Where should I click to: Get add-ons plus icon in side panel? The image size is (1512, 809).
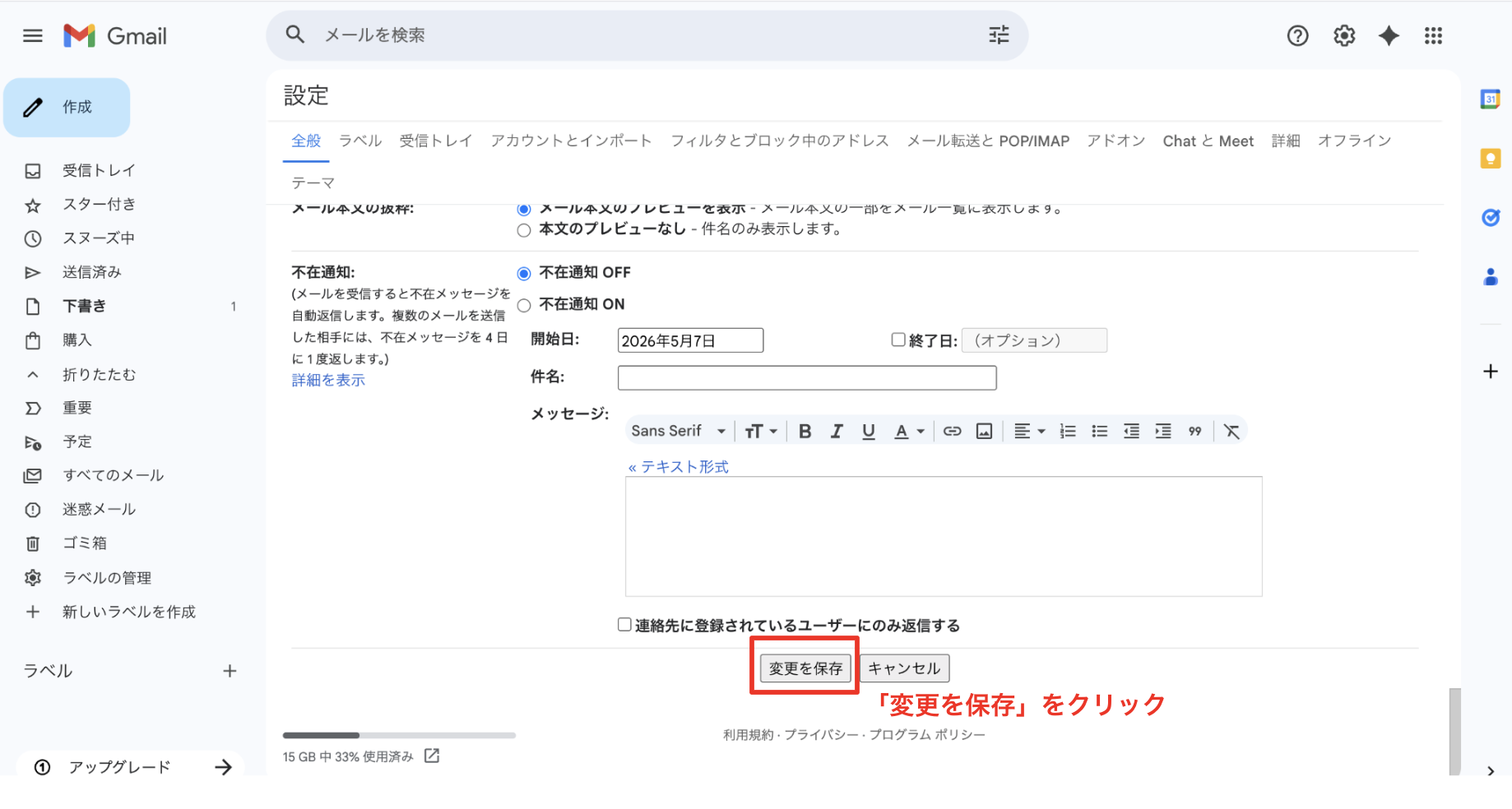point(1490,372)
